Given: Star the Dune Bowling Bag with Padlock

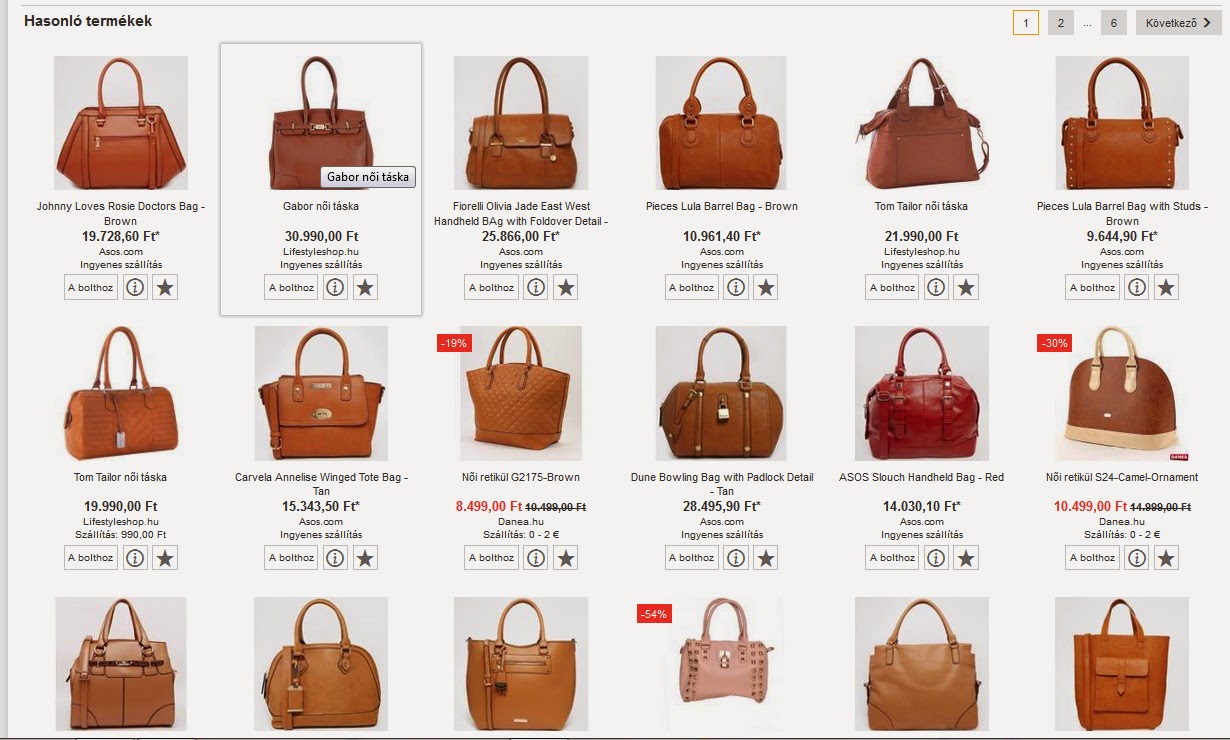Looking at the screenshot, I should point(766,558).
